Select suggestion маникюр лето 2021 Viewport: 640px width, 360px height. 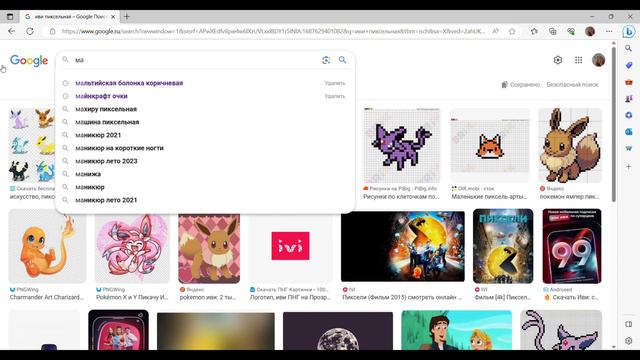point(106,200)
